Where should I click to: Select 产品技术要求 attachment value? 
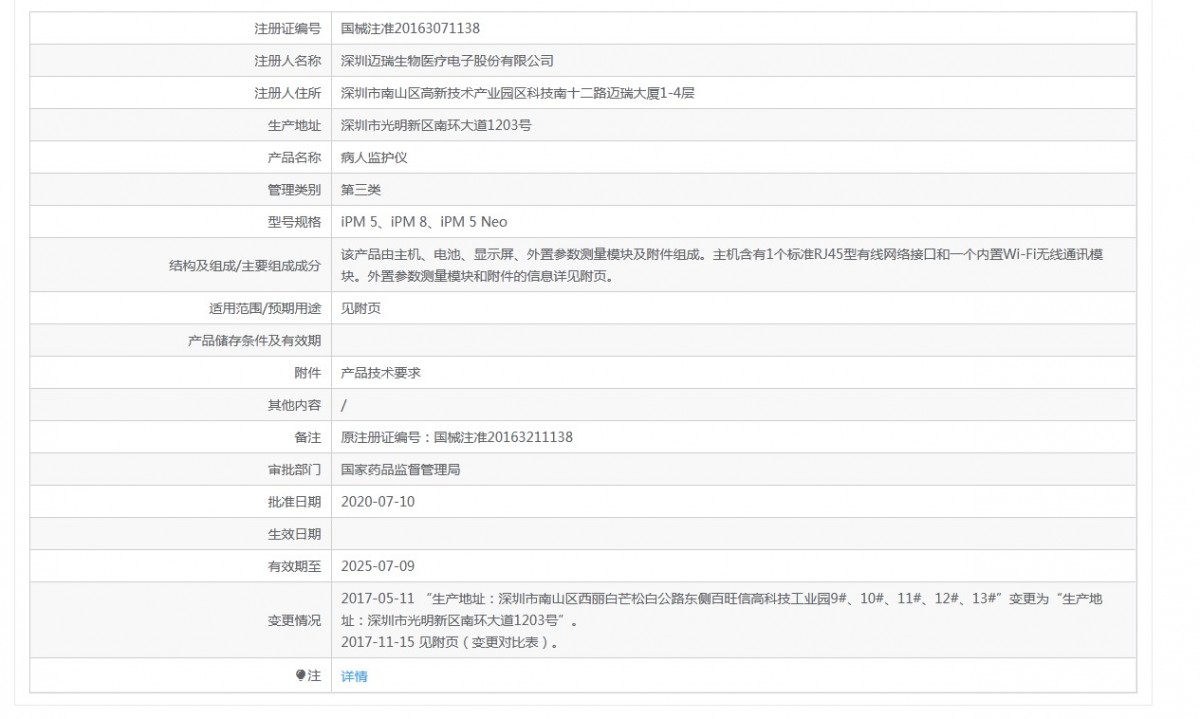tap(381, 372)
